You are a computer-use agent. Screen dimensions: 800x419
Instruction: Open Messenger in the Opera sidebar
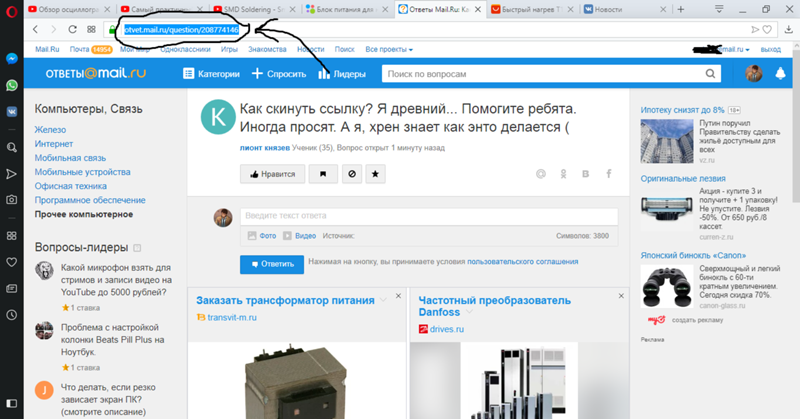11,59
